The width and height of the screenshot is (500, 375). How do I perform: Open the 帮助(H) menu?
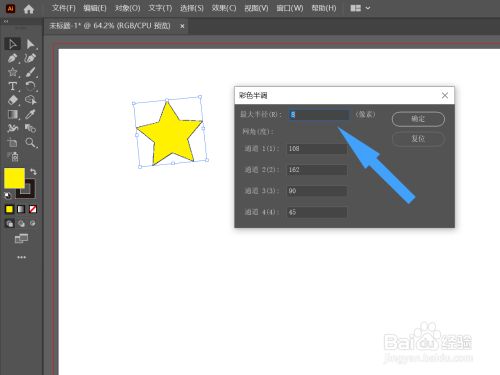(324, 8)
